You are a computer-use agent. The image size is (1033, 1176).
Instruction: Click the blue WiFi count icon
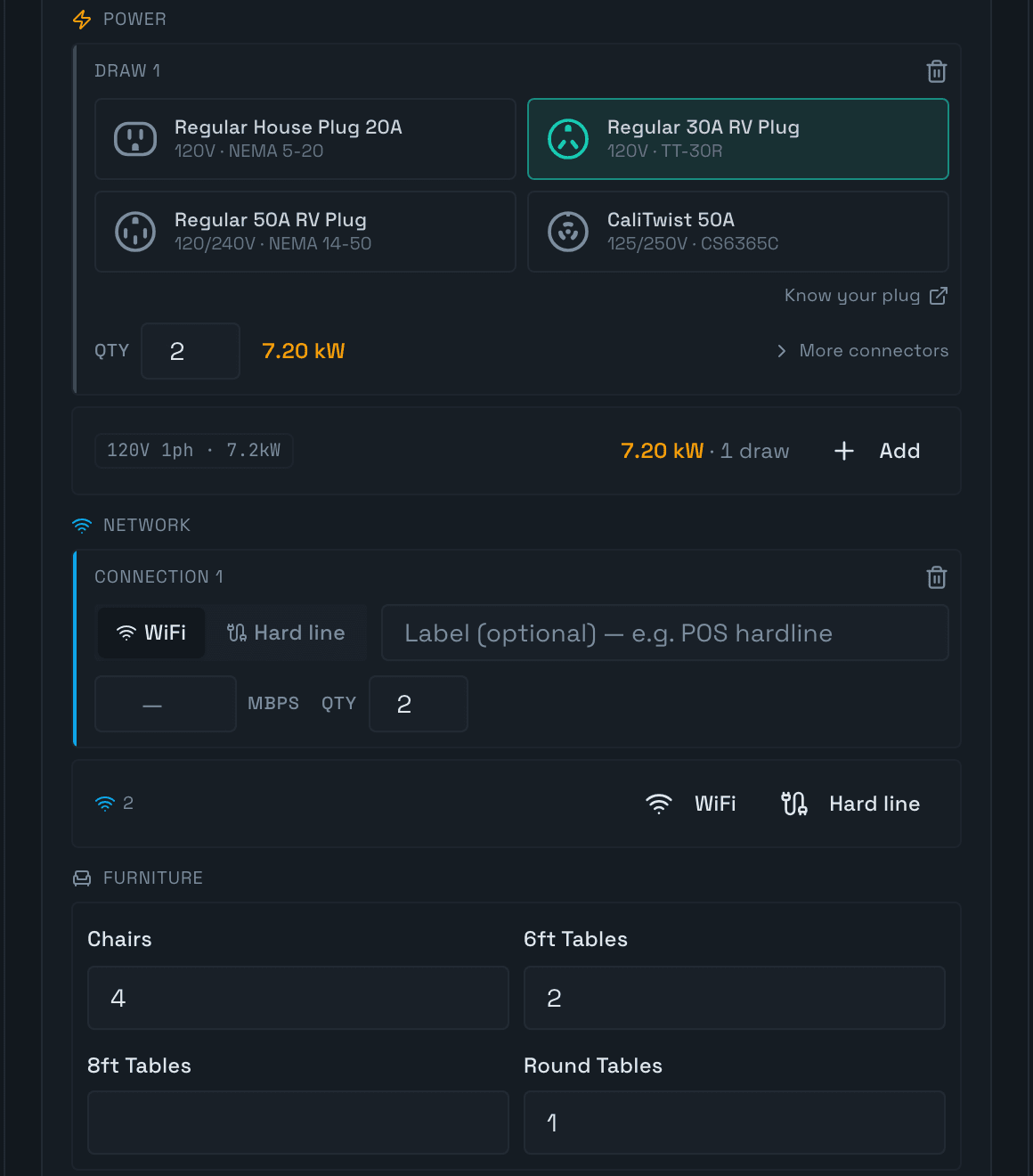[x=105, y=804]
